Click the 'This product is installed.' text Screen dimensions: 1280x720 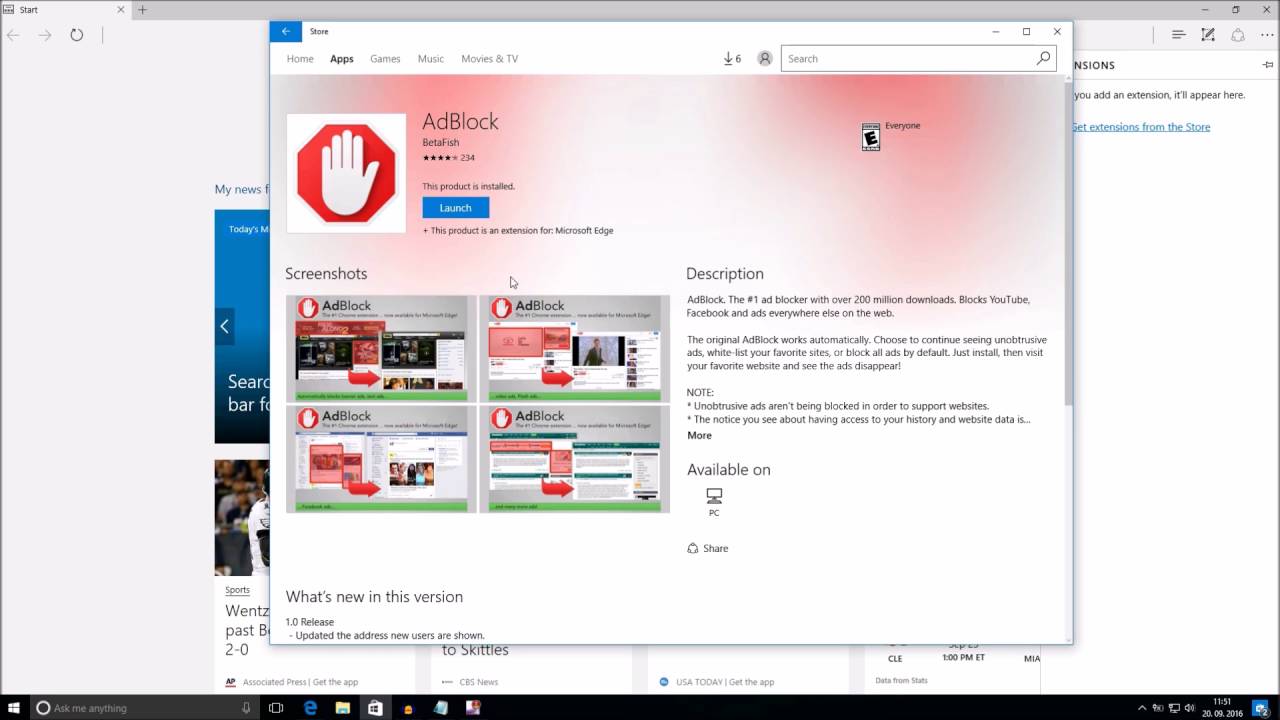[468, 186]
